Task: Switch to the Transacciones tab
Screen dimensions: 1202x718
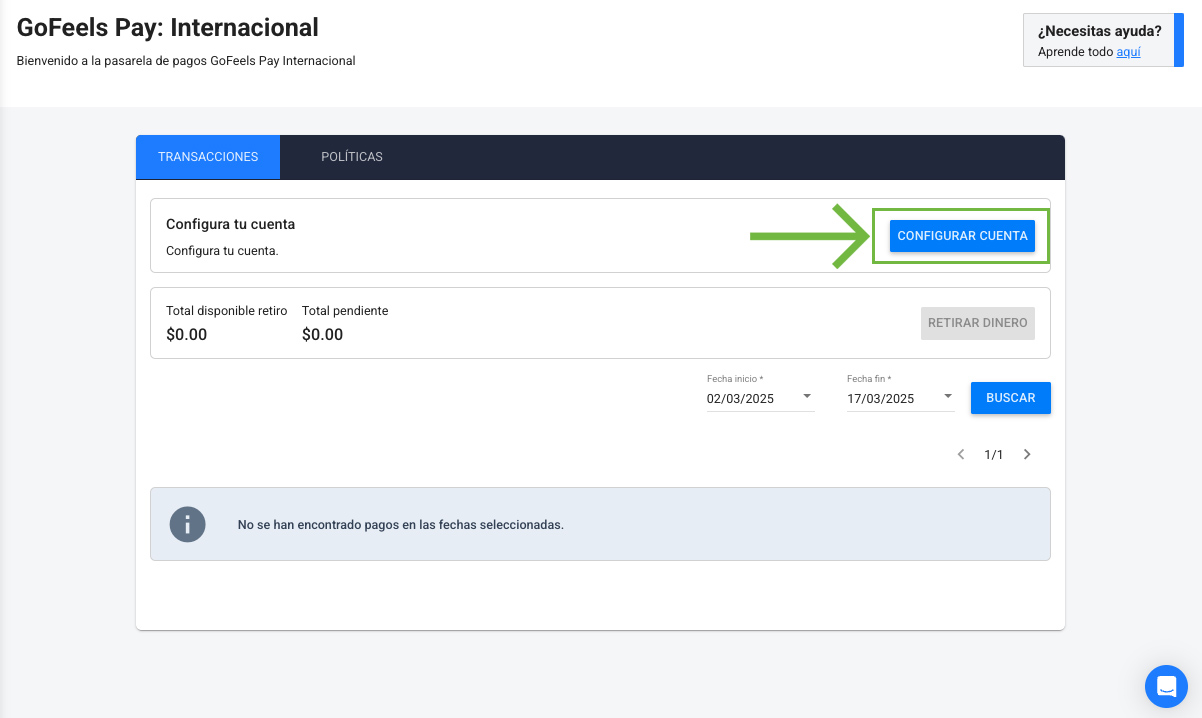Action: [208, 157]
